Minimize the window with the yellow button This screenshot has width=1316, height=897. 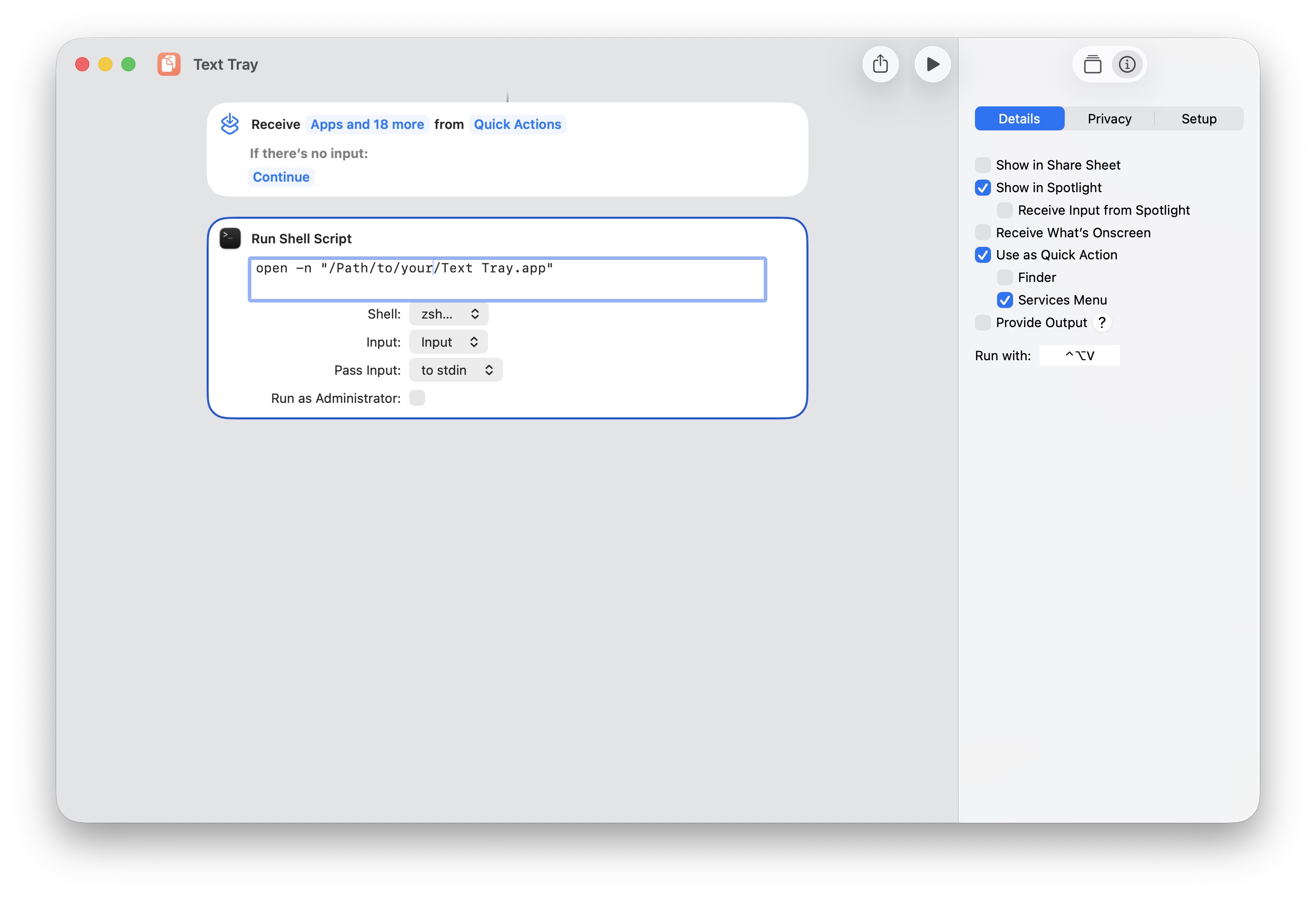[105, 64]
